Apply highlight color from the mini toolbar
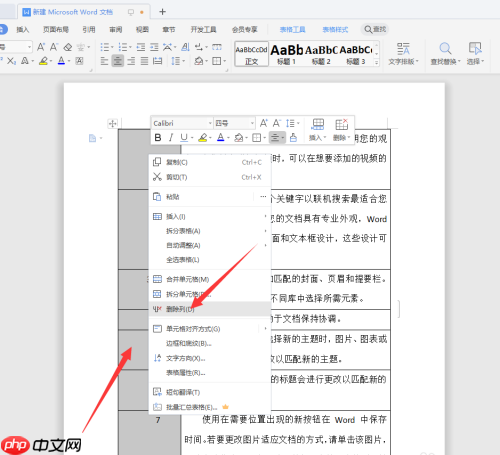500x455 pixels. pyautogui.click(x=203, y=137)
